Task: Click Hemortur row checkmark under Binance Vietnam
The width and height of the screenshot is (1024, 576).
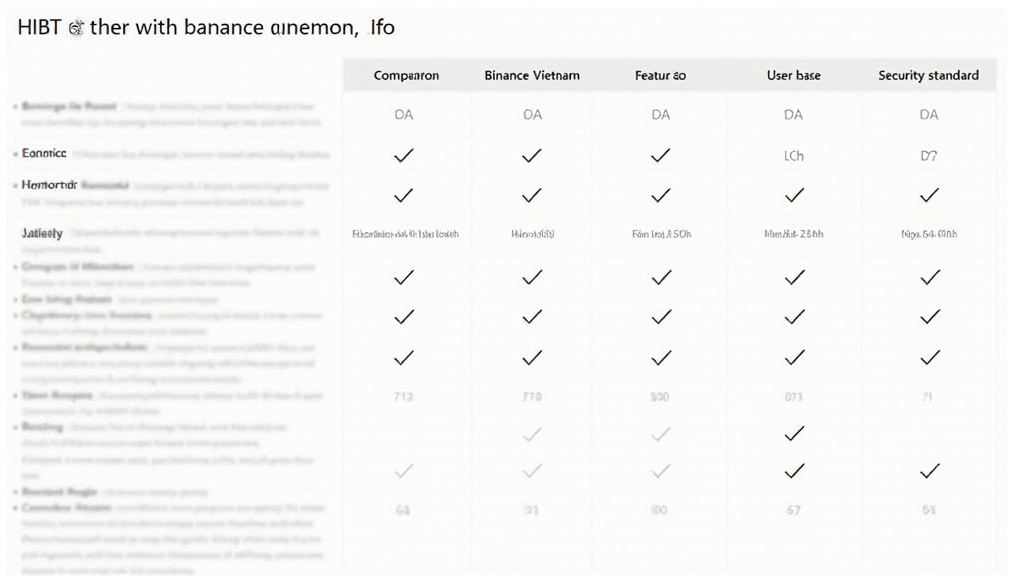Action: coord(532,194)
